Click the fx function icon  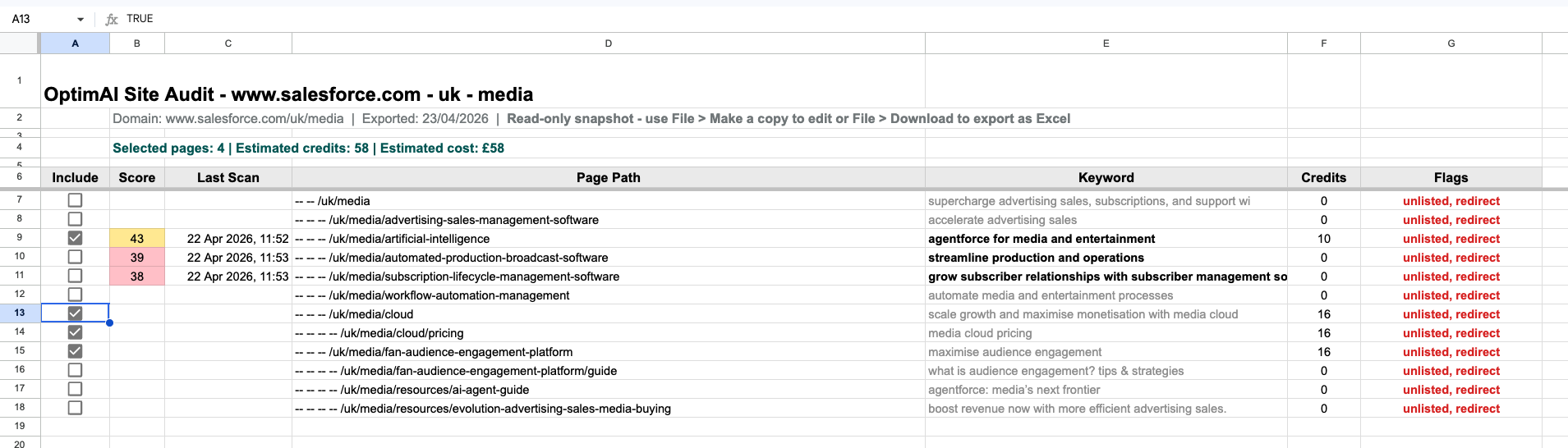[x=112, y=19]
